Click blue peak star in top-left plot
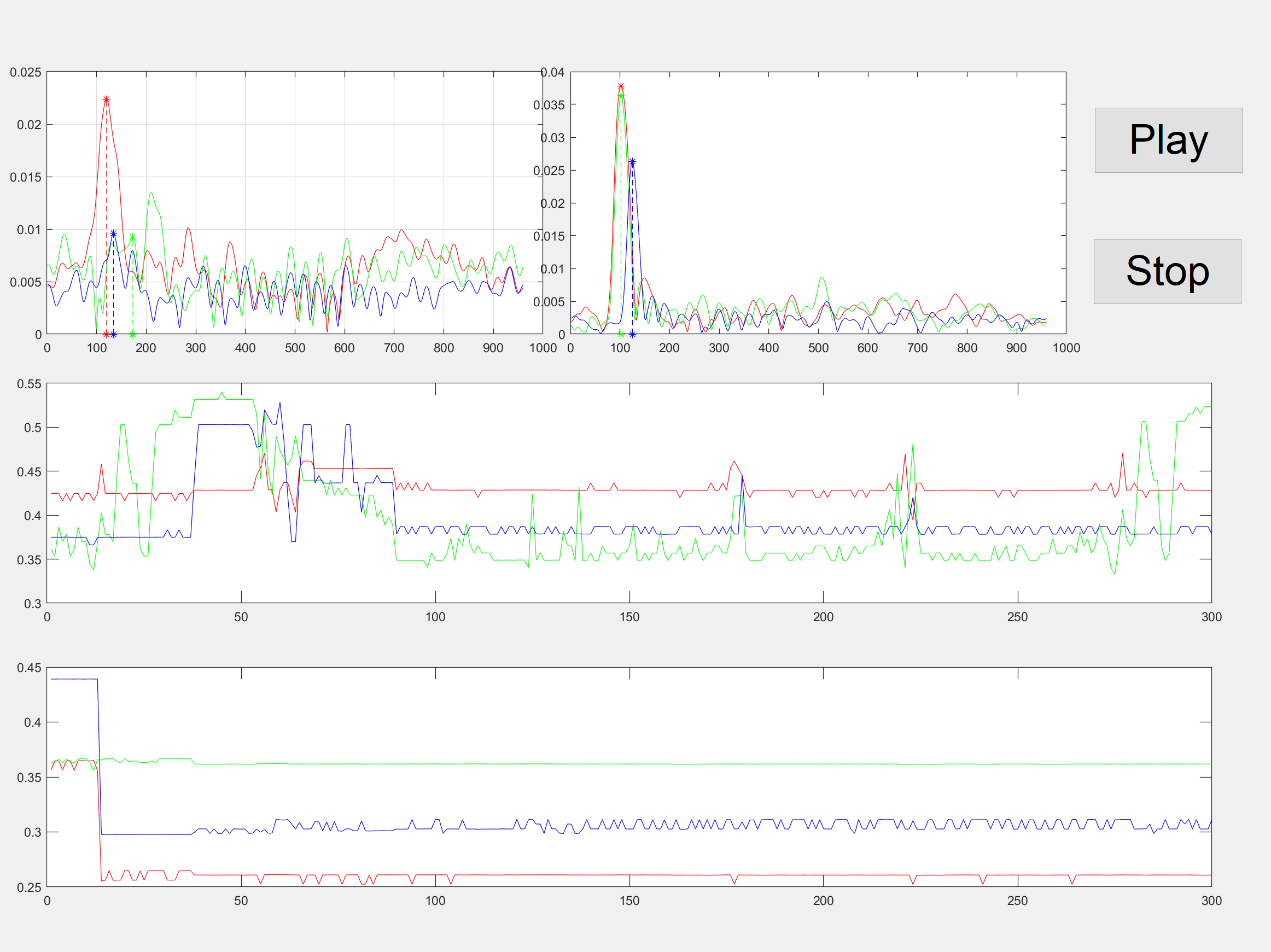Viewport: 1271px width, 952px height. pos(113,233)
